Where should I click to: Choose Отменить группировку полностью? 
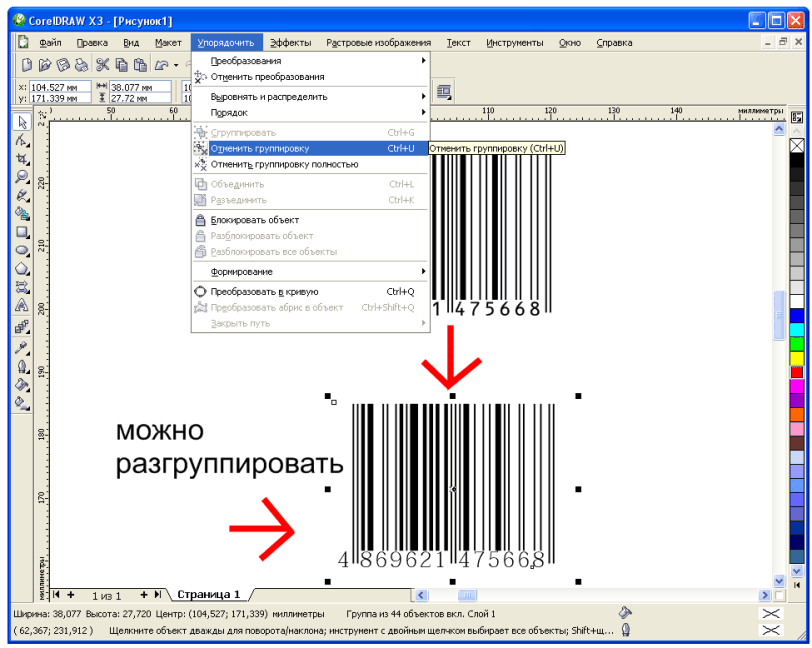pyautogui.click(x=311, y=165)
